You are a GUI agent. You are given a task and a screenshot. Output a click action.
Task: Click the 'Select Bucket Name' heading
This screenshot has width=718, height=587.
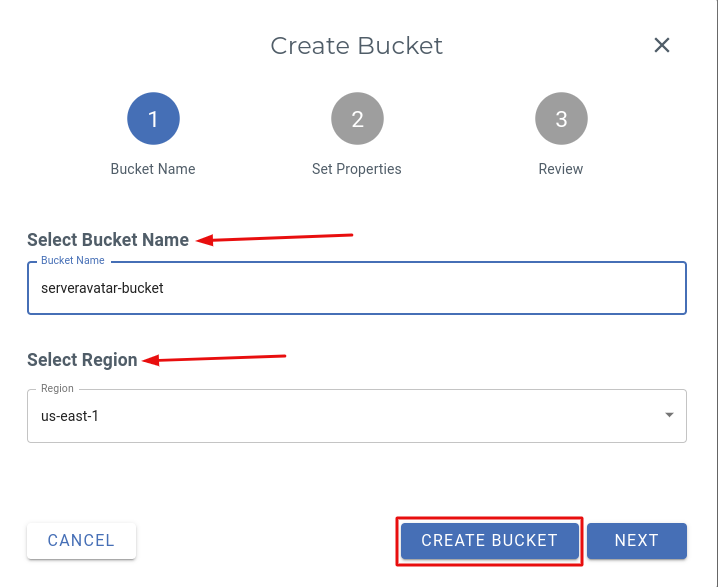click(x=108, y=240)
